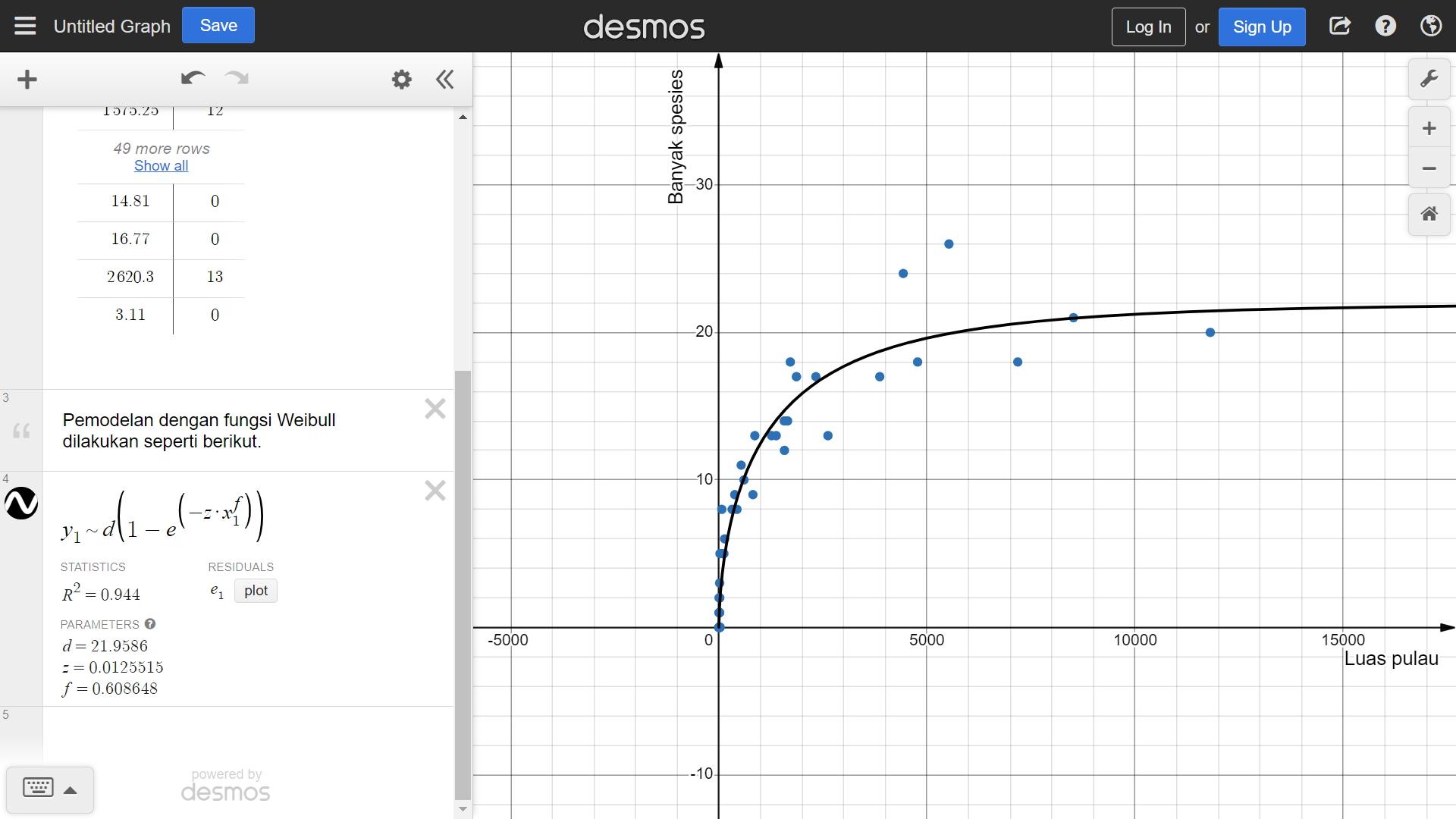Expand the keypad arrow toggle
Image resolution: width=1456 pixels, height=819 pixels.
point(71,790)
